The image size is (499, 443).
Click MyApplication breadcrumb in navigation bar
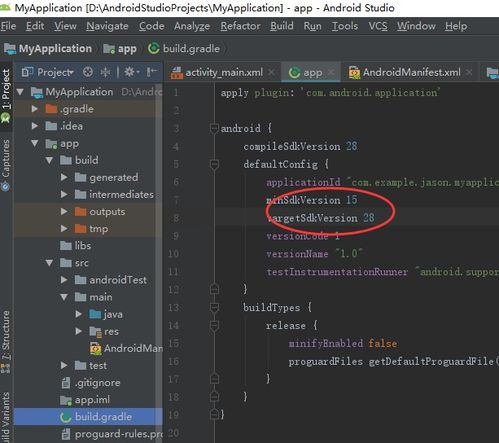click(48, 49)
